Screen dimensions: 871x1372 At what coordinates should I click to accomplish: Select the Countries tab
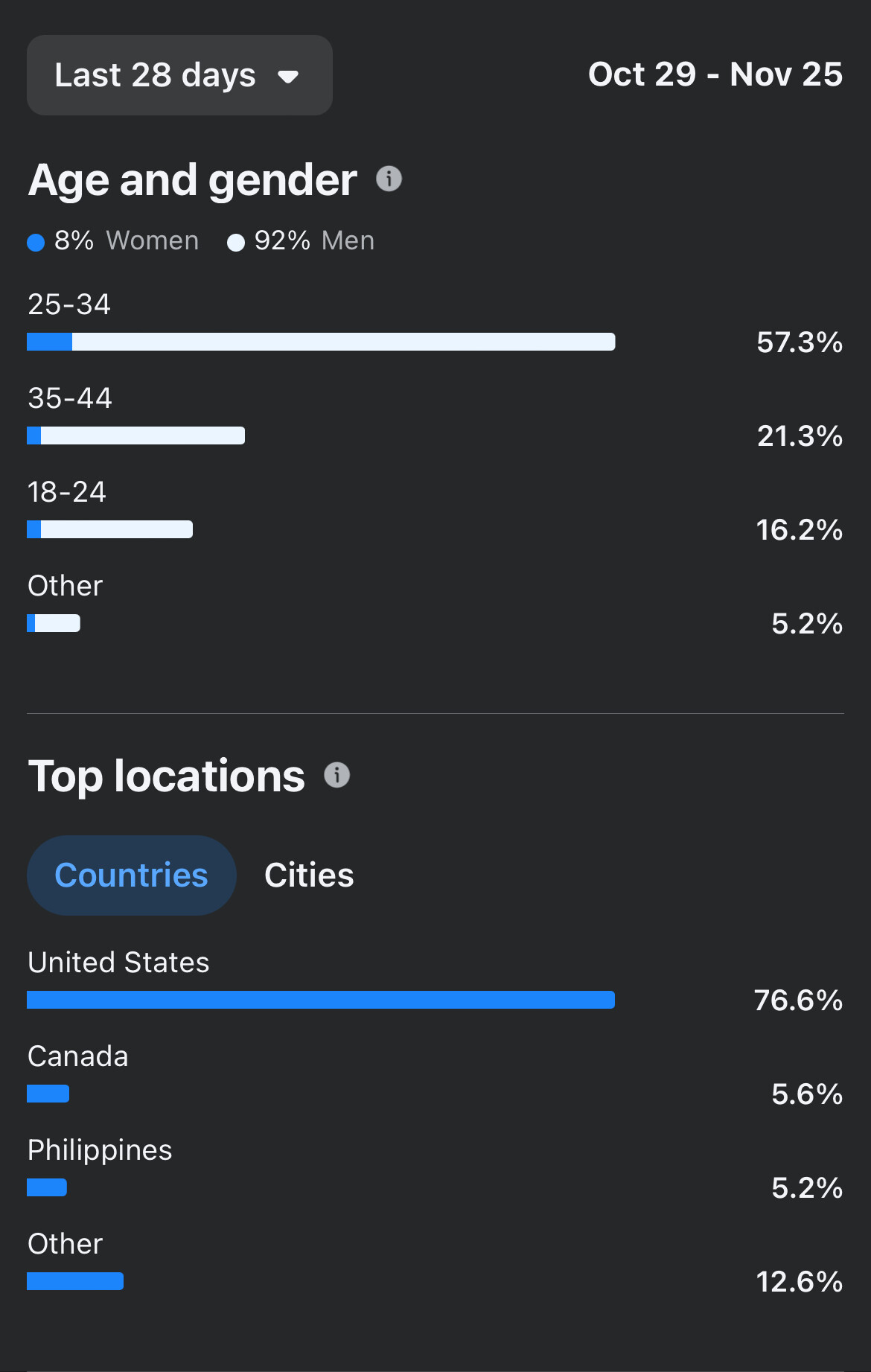[132, 875]
